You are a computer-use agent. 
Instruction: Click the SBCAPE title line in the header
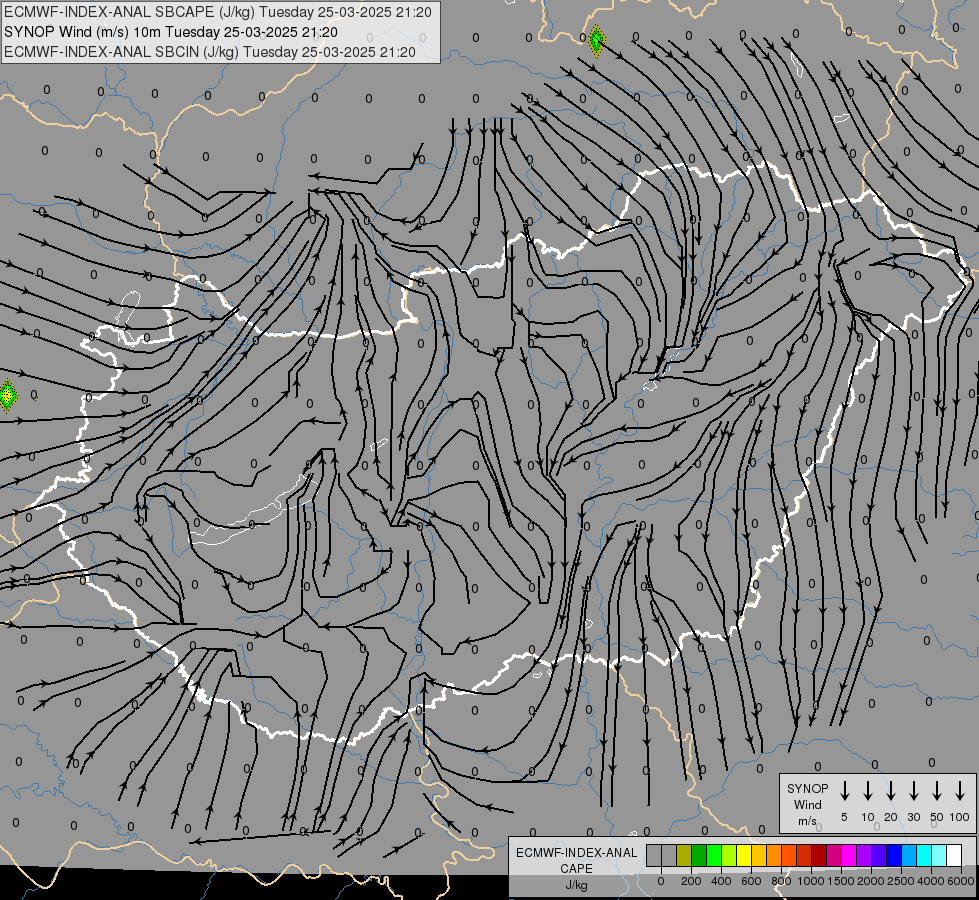point(218,12)
